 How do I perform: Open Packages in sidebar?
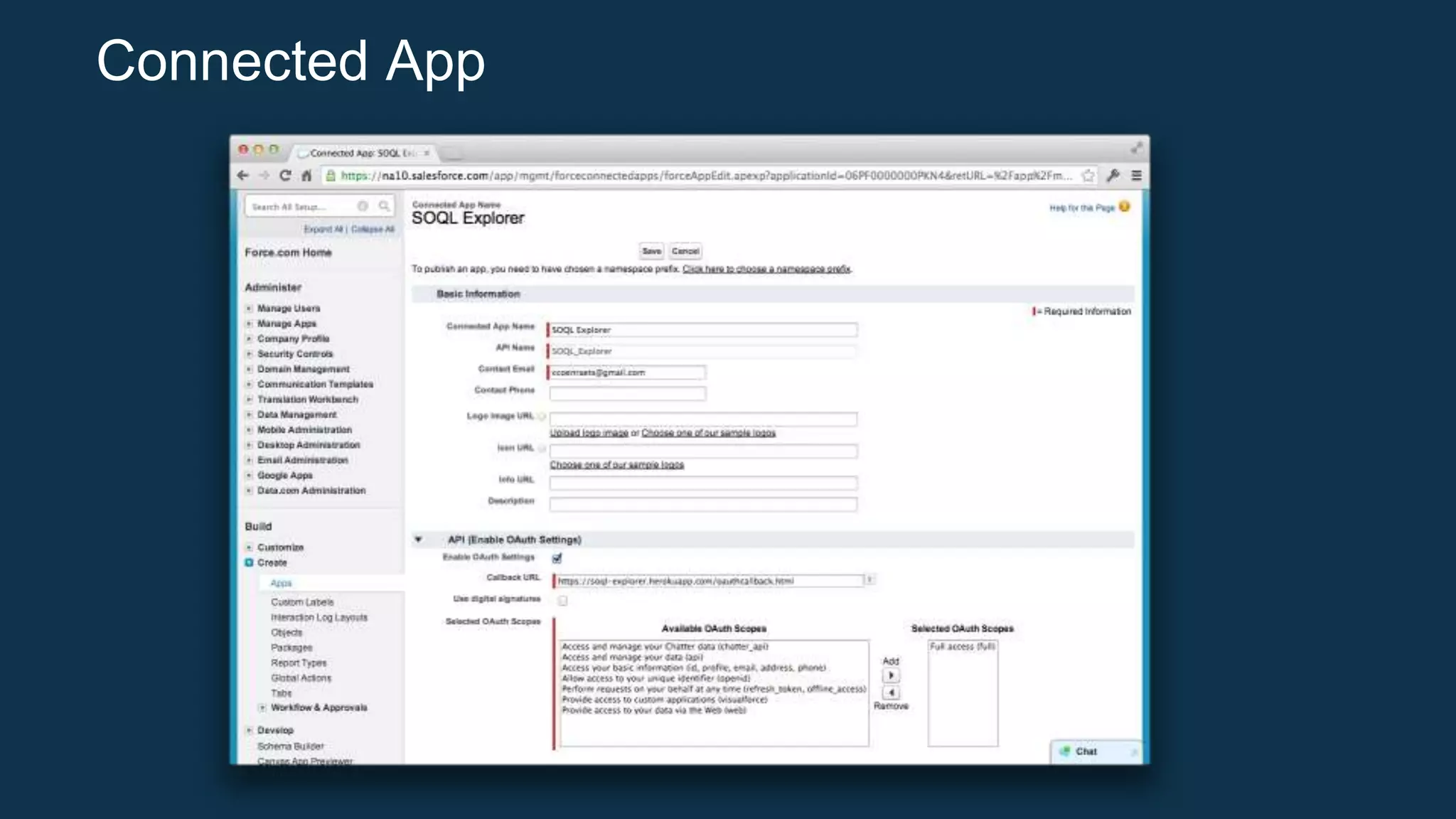[291, 648]
